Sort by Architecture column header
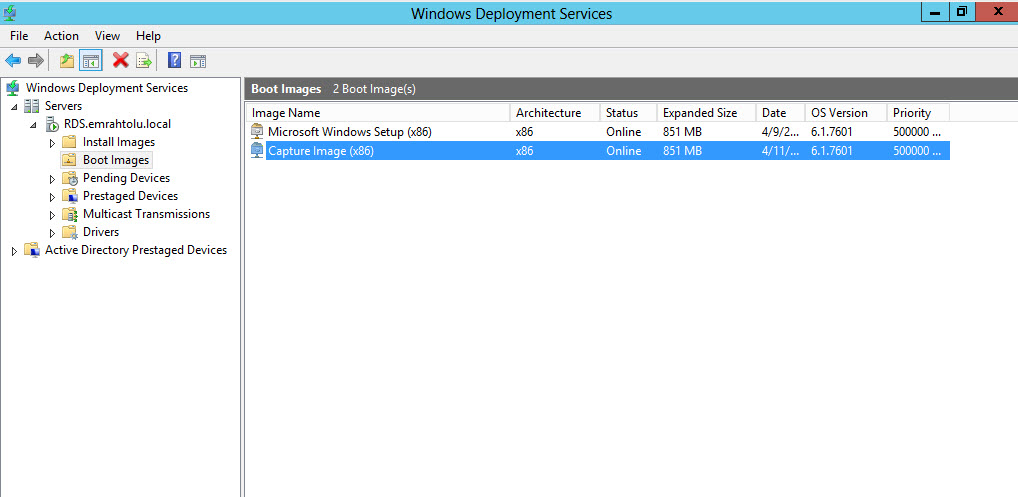The image size is (1018, 497). point(555,113)
